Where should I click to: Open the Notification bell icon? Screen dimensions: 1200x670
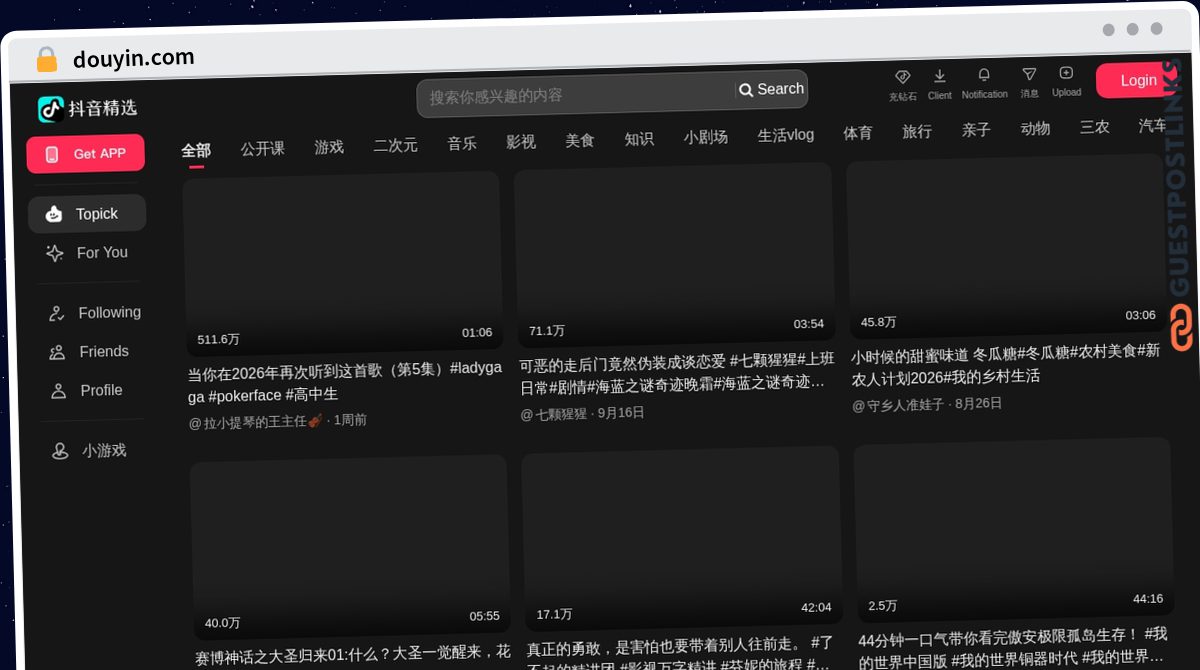pos(984,75)
